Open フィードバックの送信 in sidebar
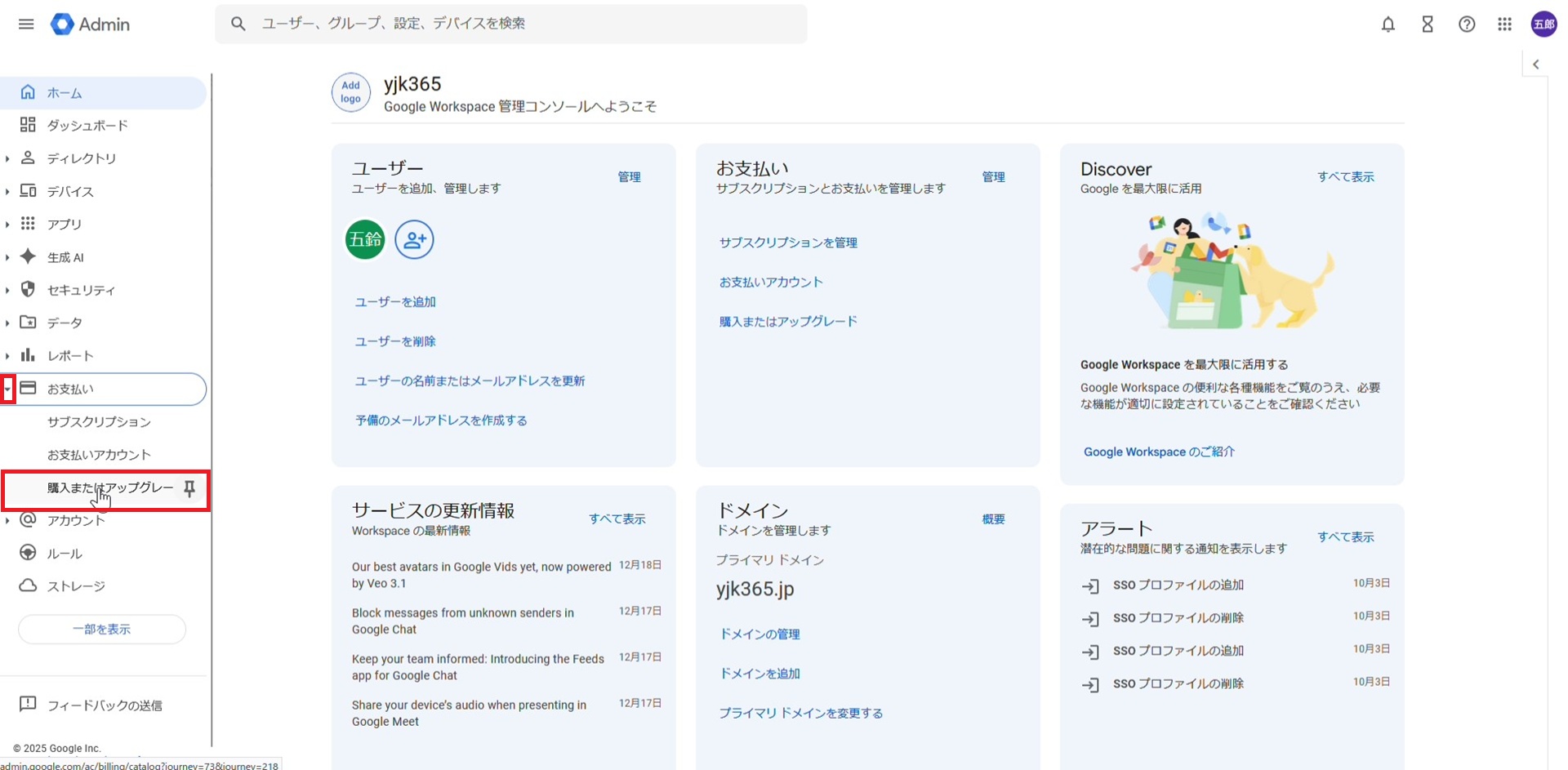The image size is (1568, 770). [x=104, y=705]
